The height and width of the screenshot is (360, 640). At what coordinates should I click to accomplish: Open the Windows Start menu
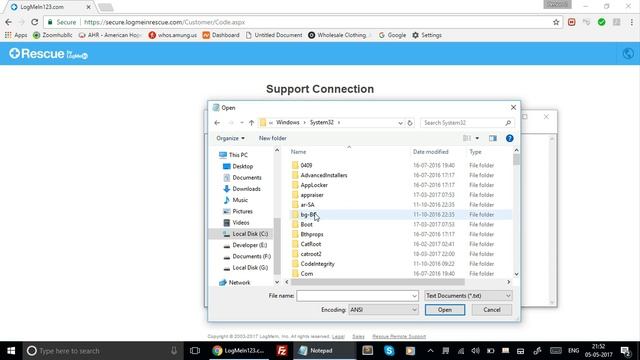[x=11, y=351]
